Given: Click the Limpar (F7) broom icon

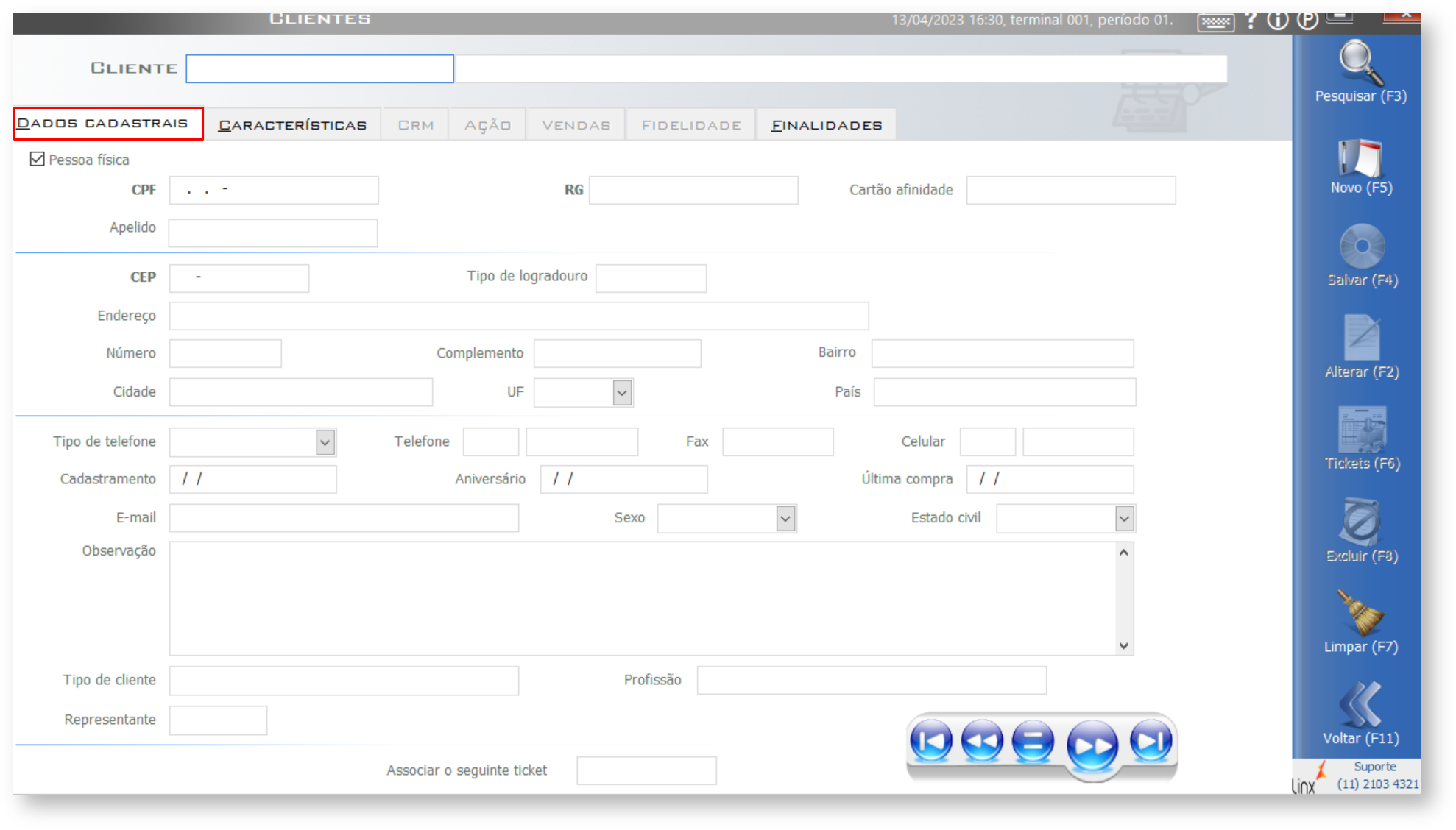Looking at the screenshot, I should [1360, 613].
